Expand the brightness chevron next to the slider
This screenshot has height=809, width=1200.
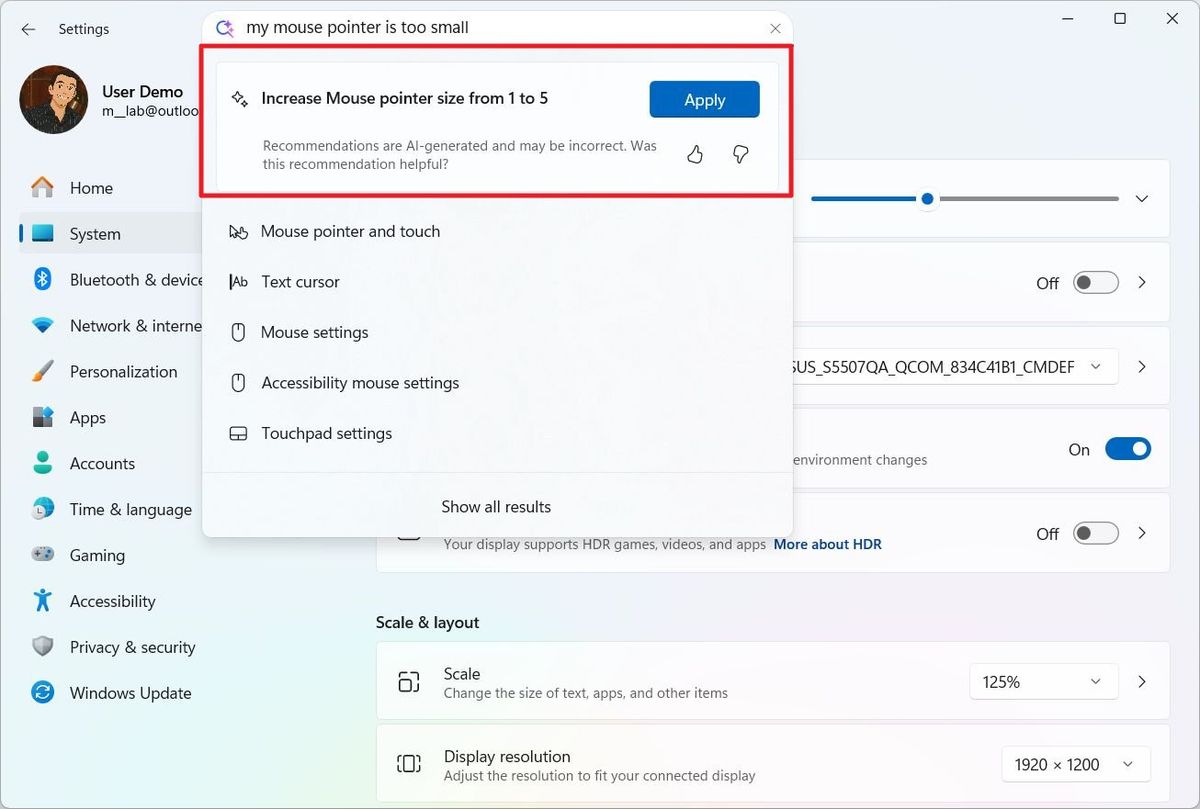point(1141,198)
